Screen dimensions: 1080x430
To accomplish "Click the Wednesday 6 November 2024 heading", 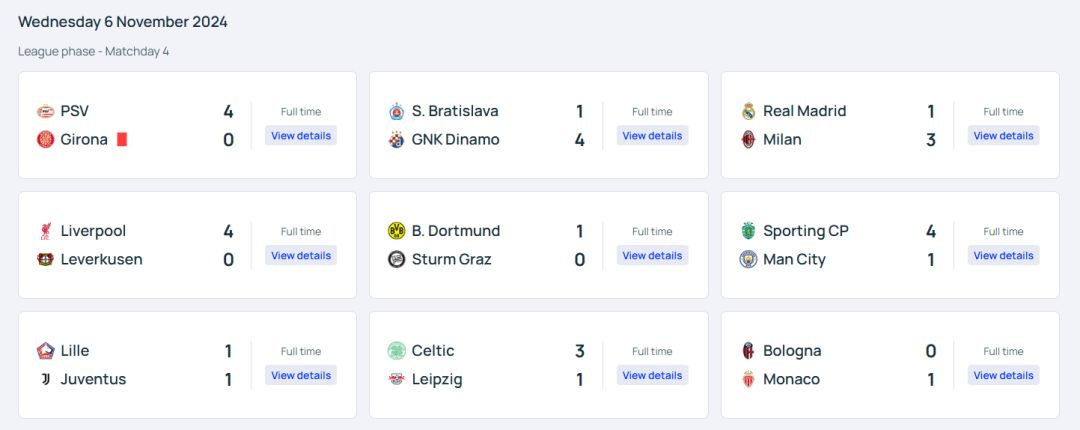I will [x=123, y=22].
